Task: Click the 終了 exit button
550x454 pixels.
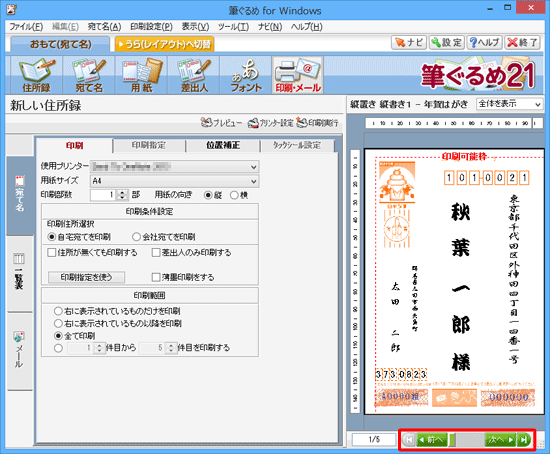Action: point(522,42)
